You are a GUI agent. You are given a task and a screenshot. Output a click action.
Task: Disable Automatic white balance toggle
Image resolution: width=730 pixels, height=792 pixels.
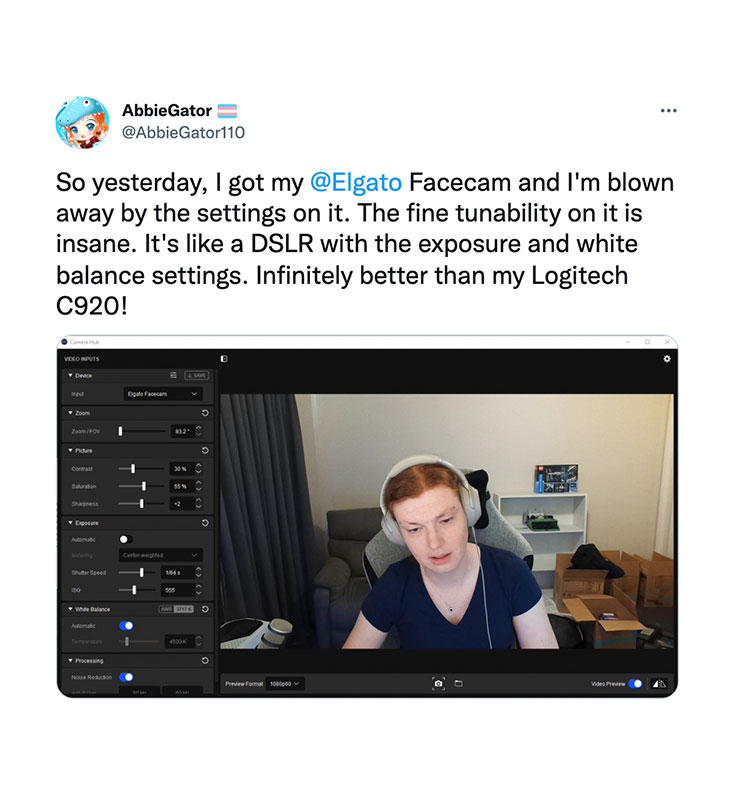(126, 626)
